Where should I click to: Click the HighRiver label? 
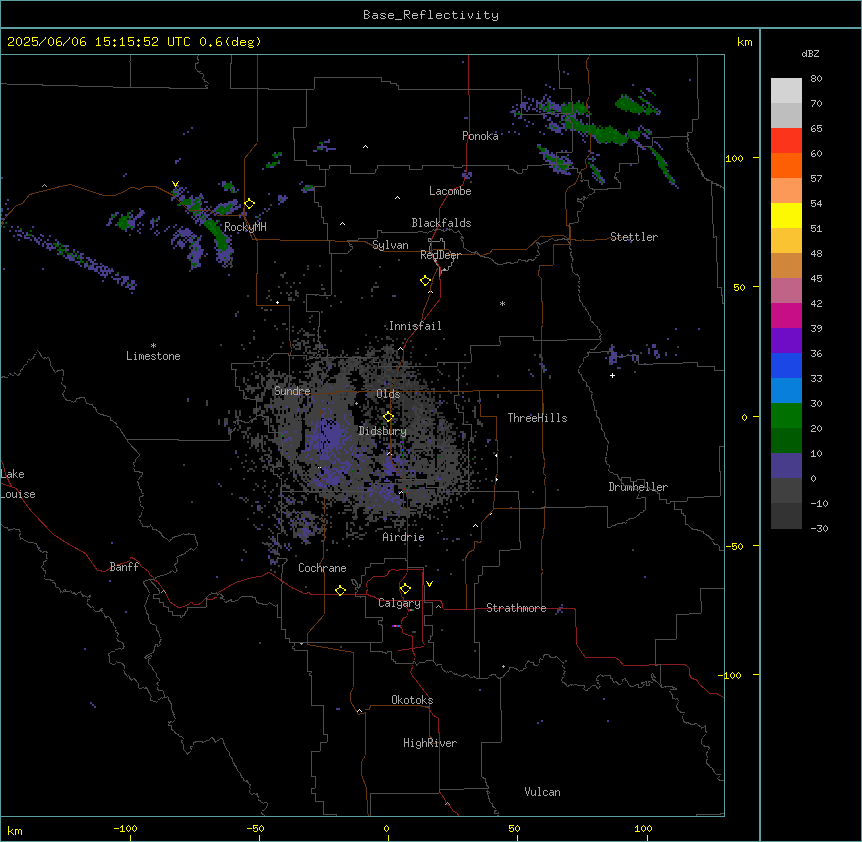point(430,743)
